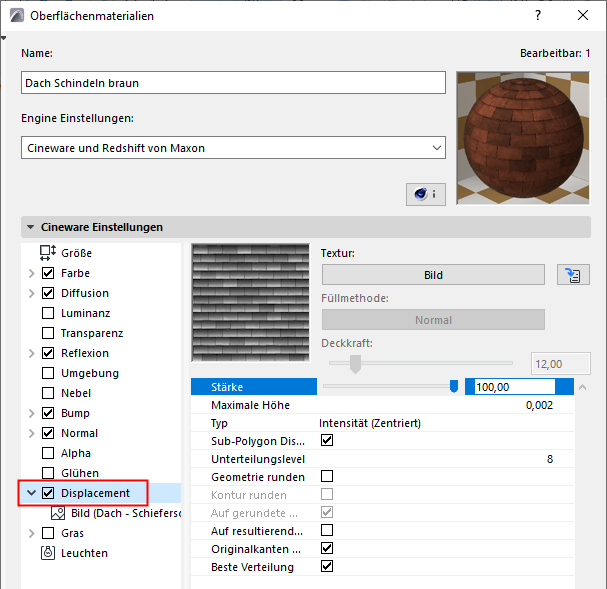Click the Stärke slider handle
Image resolution: width=607 pixels, height=589 pixels.
coord(454,386)
